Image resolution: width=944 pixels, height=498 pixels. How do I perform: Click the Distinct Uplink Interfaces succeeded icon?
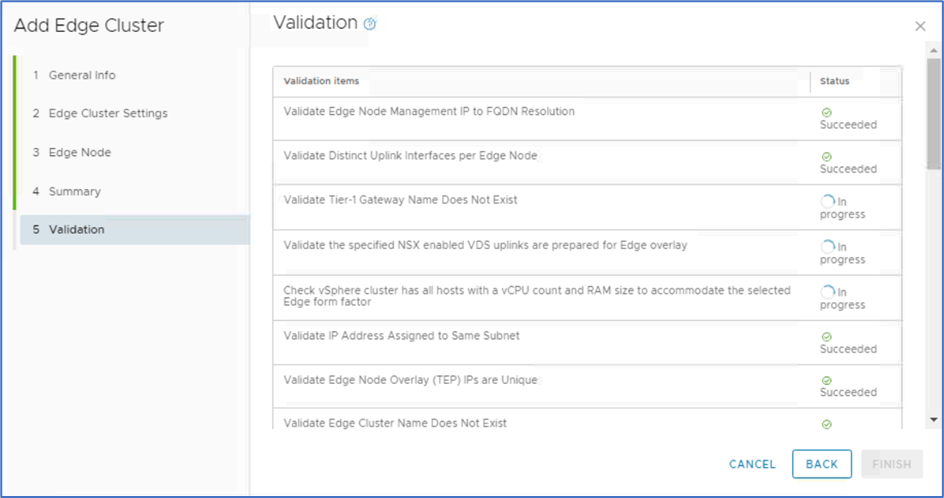click(x=826, y=157)
